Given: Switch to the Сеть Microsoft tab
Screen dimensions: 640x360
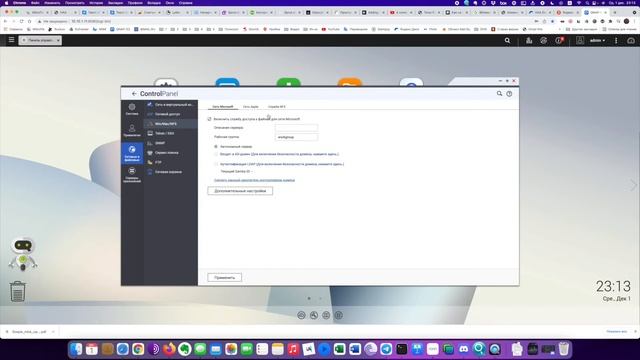Looking at the screenshot, I should click(222, 107).
